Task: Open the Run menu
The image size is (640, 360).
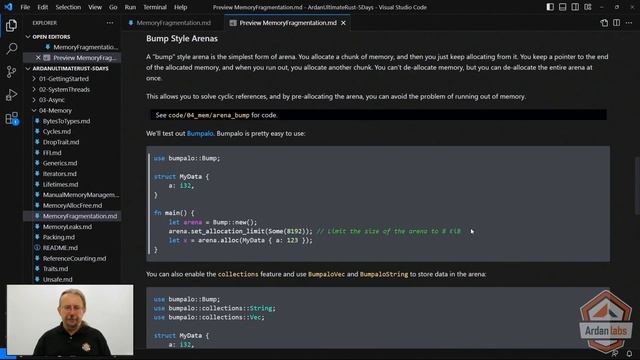Action: coord(130,7)
